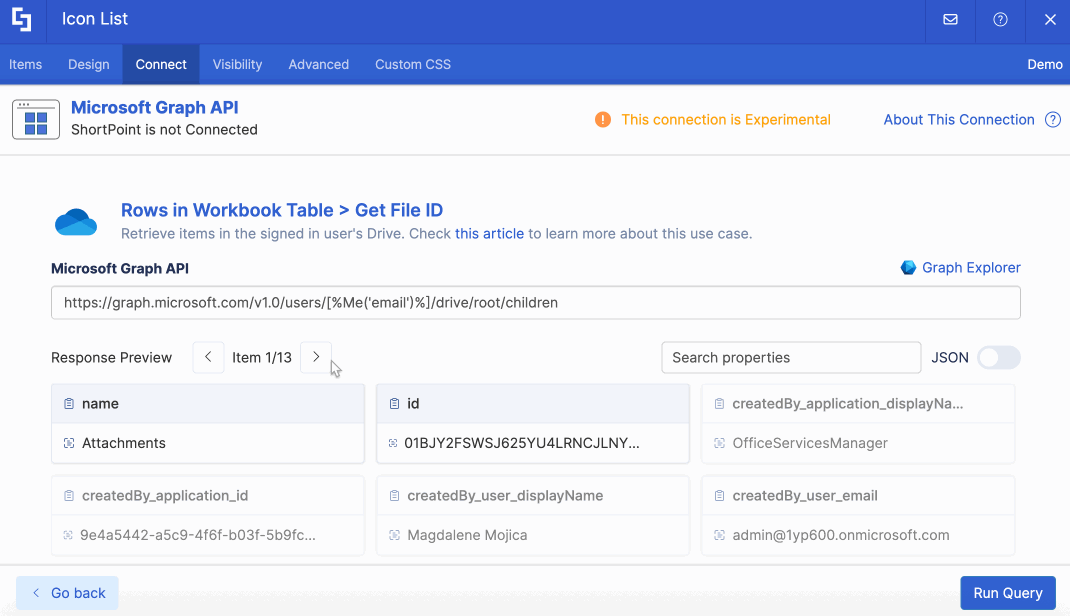Viewport: 1070px width, 616px height.
Task: Go to next response preview item
Action: 316,357
